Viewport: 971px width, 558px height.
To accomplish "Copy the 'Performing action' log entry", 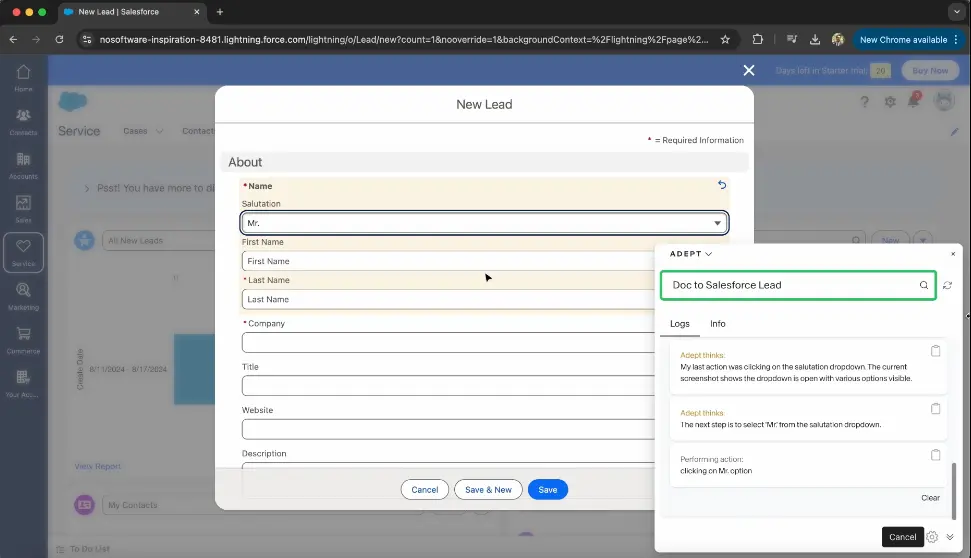I will click(x=935, y=455).
